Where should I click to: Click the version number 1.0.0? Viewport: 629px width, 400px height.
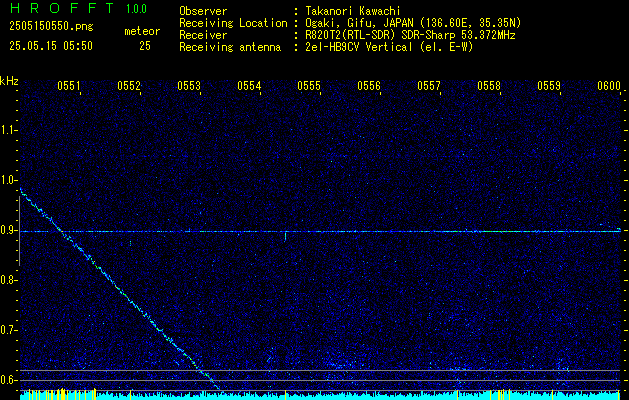coord(136,9)
